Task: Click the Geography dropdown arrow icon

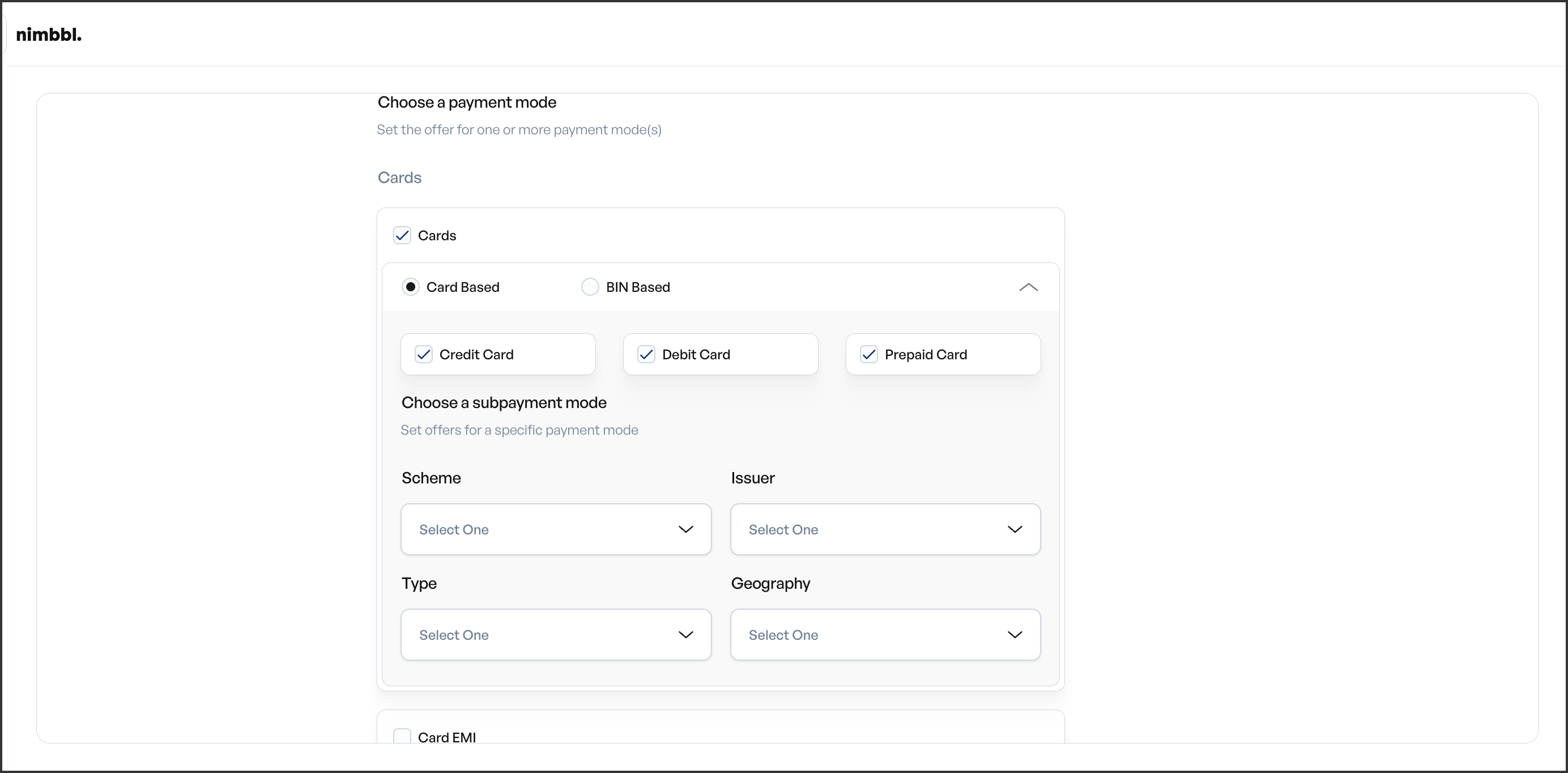Action: coord(1015,635)
